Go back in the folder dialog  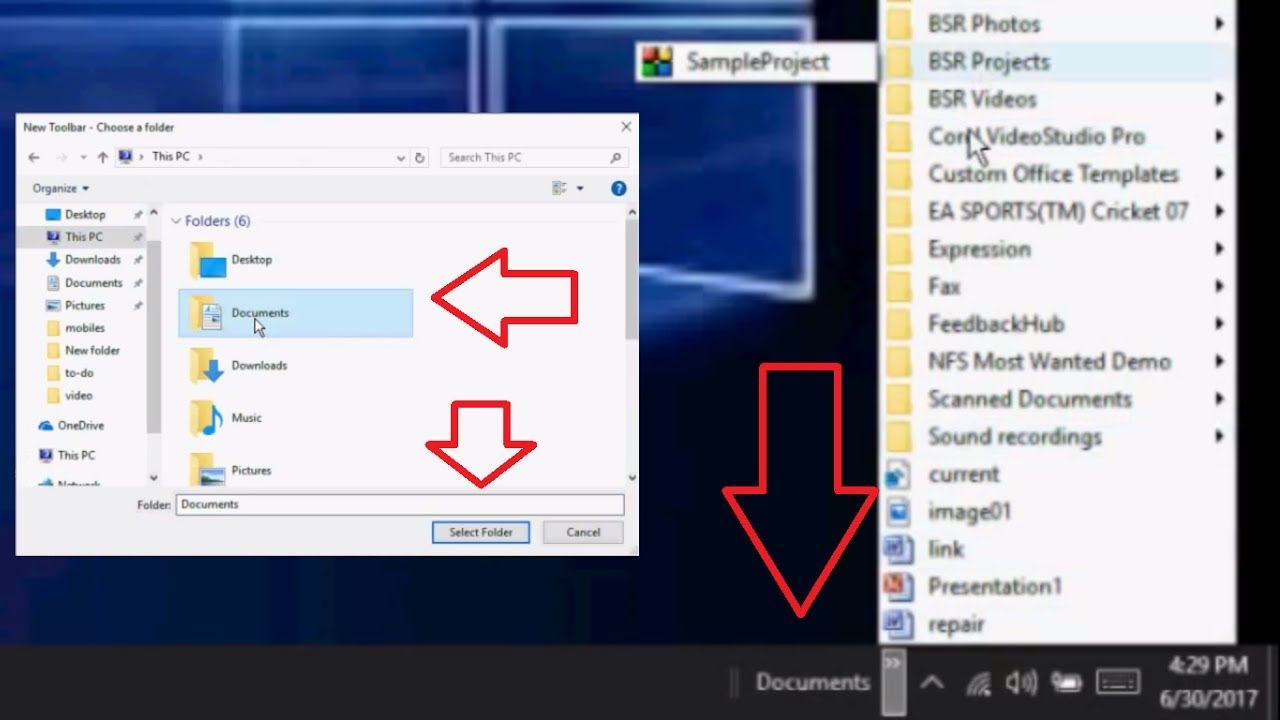pos(34,157)
